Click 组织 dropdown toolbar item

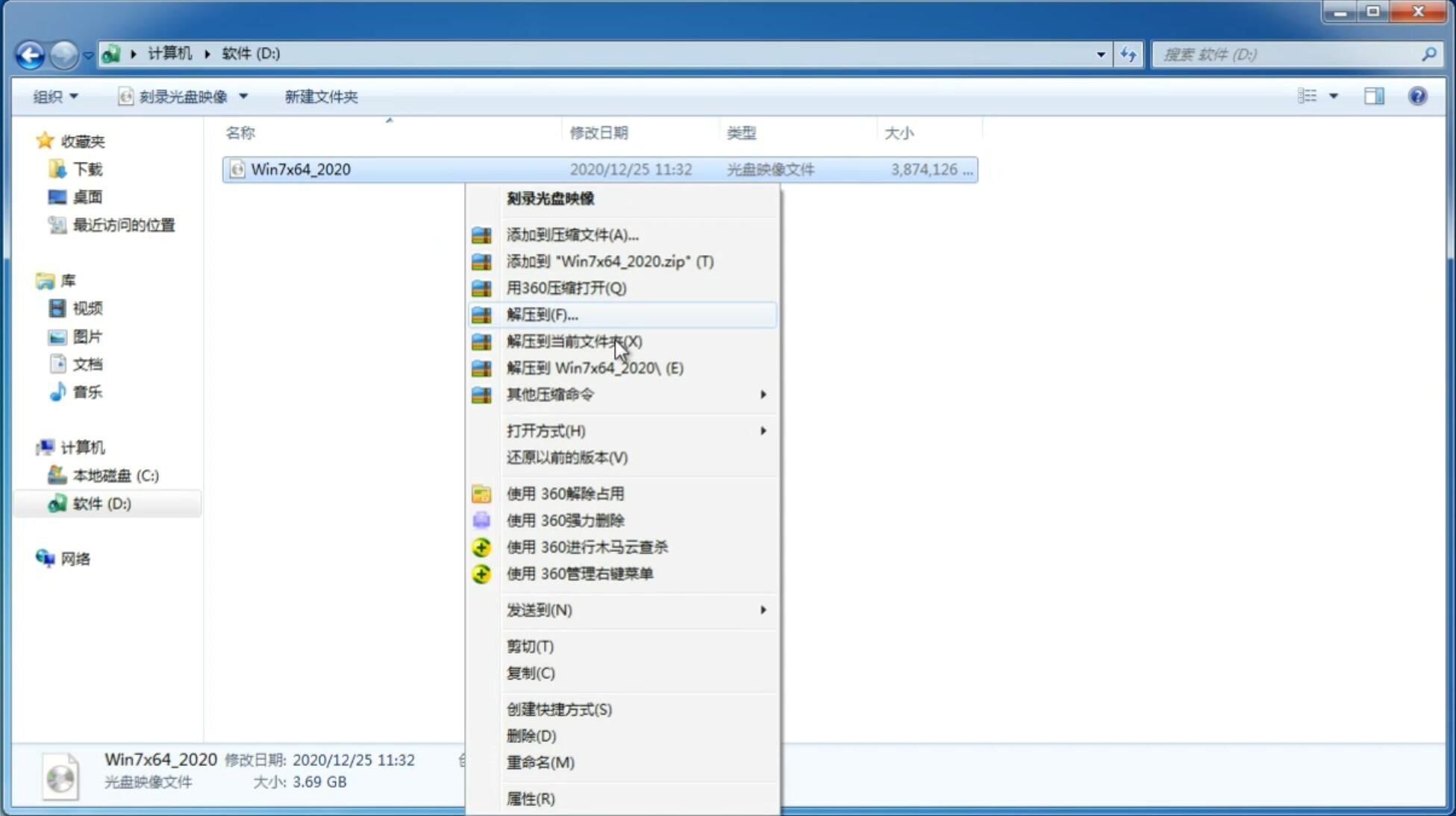point(55,96)
